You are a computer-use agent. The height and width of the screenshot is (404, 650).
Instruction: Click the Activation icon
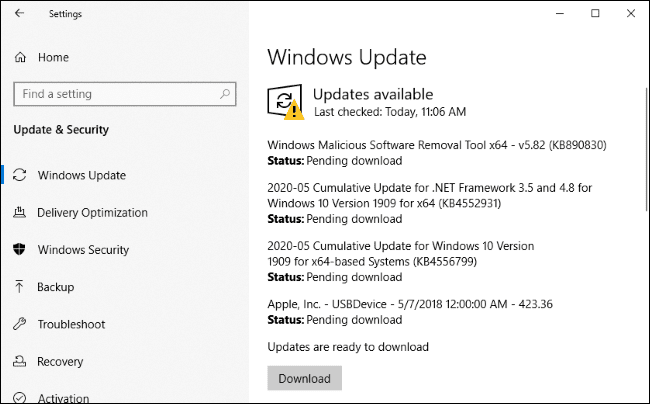tap(20, 398)
